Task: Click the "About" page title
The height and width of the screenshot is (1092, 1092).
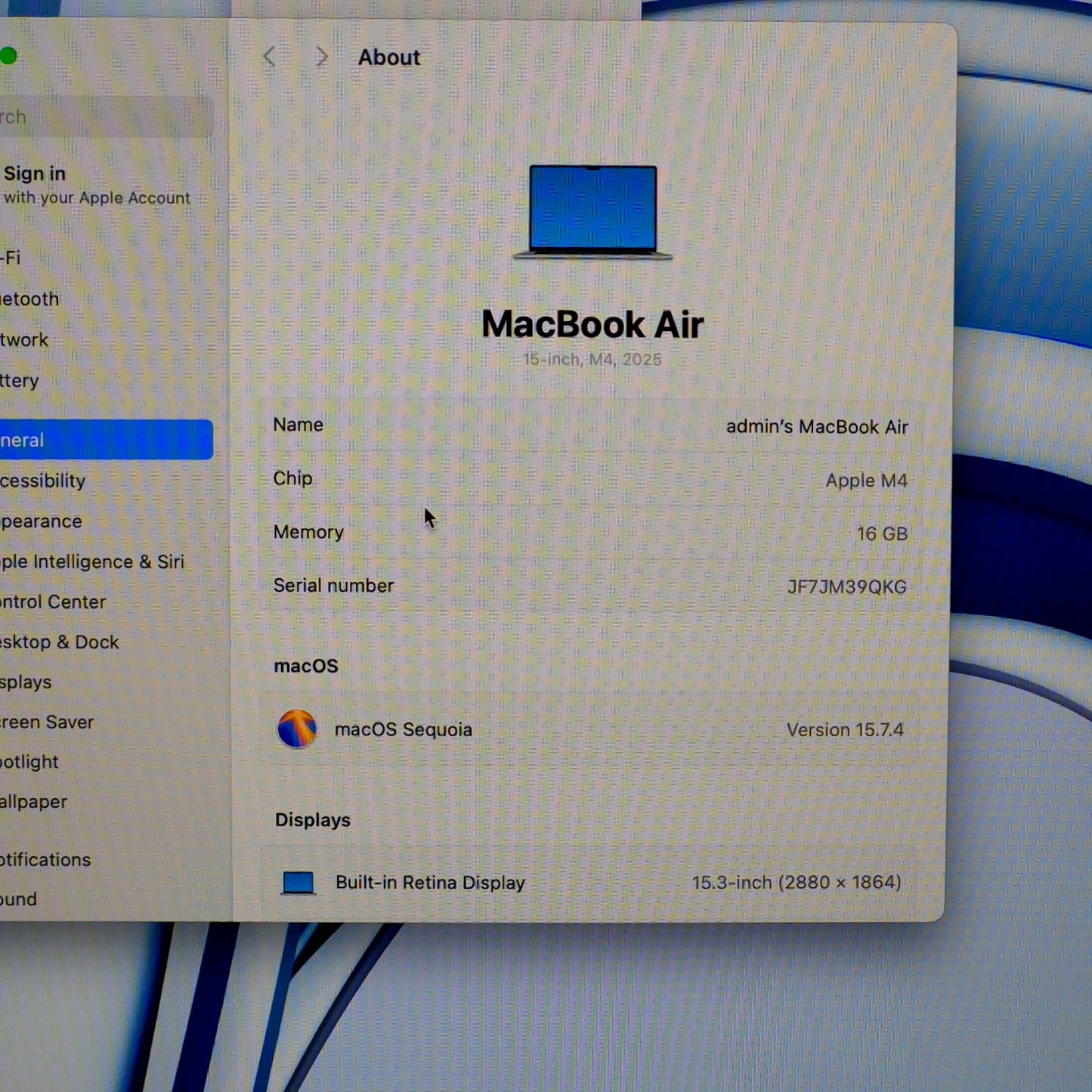Action: point(389,57)
